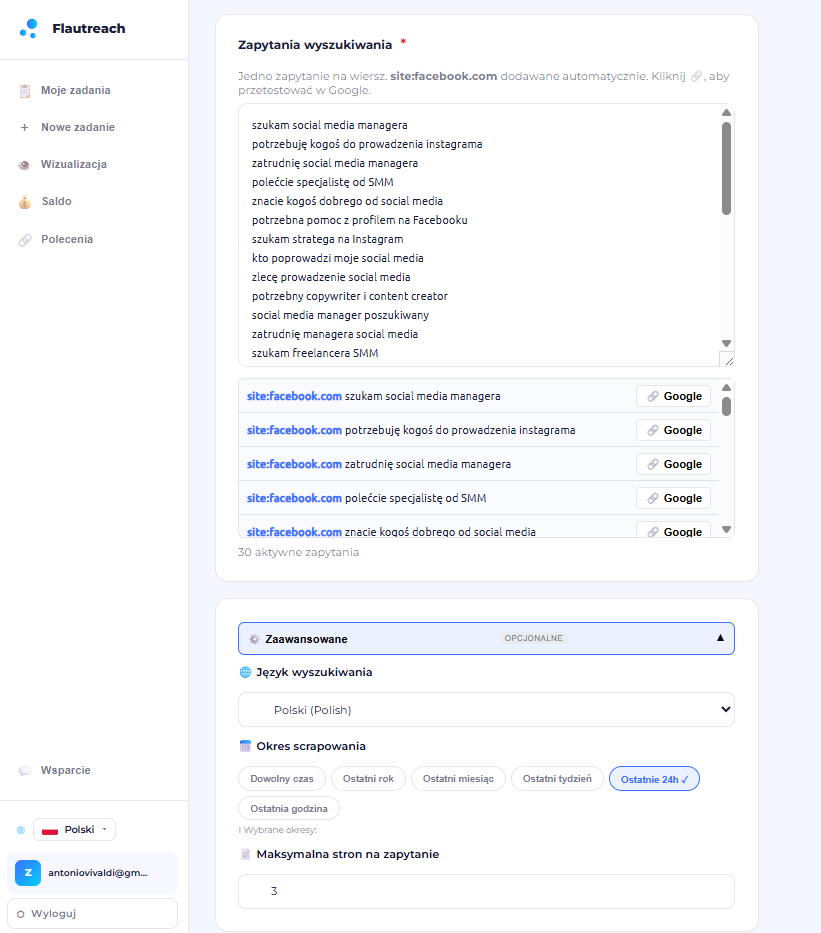The height and width of the screenshot is (933, 821).
Task: Test 'szukam social media managera' in Google
Action: click(x=673, y=396)
